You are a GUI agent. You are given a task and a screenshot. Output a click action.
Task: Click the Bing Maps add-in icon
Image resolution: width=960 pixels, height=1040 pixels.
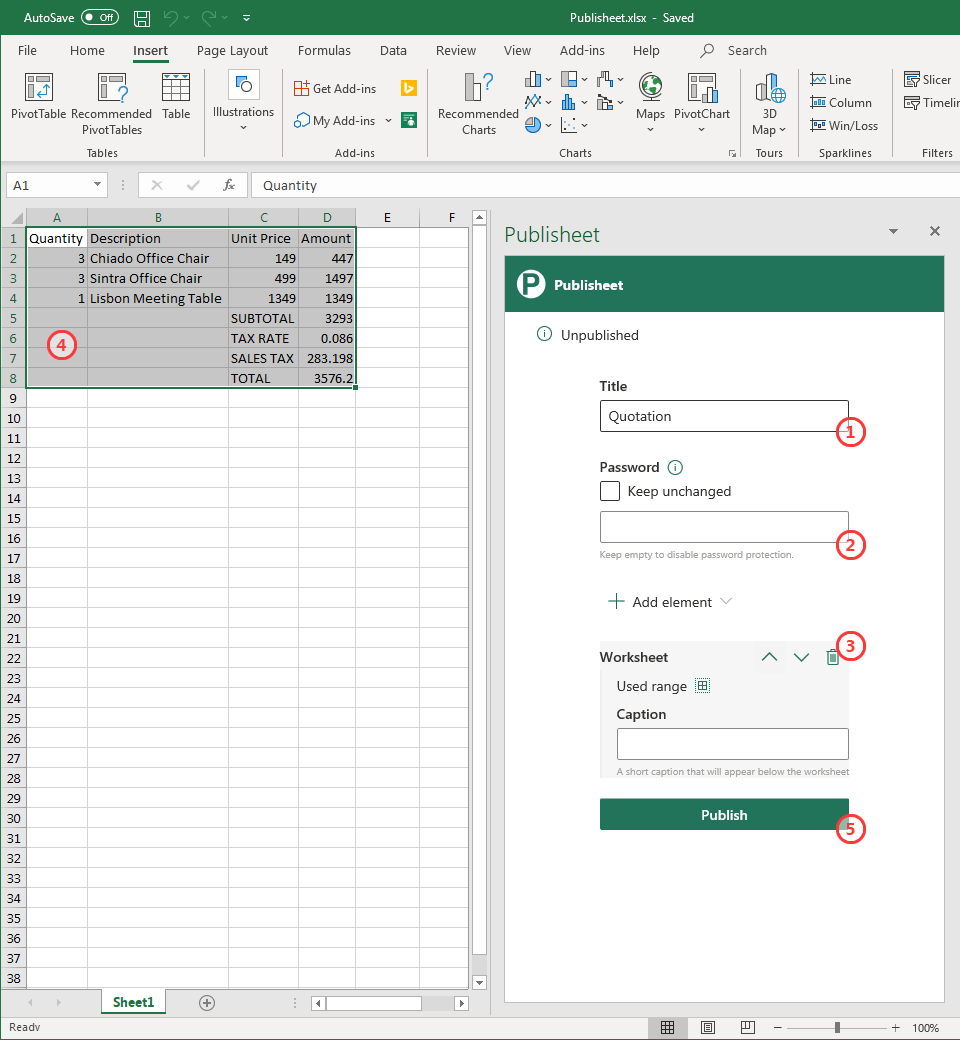[409, 88]
